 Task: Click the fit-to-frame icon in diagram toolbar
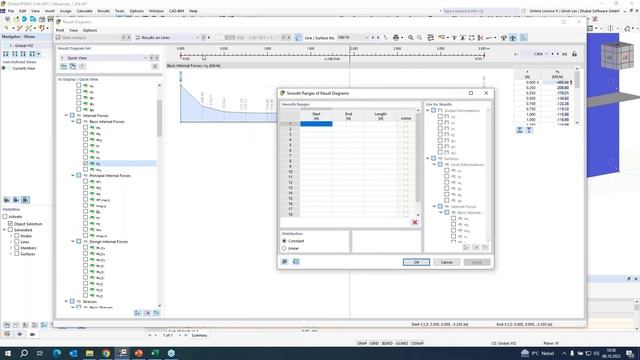pos(471,38)
